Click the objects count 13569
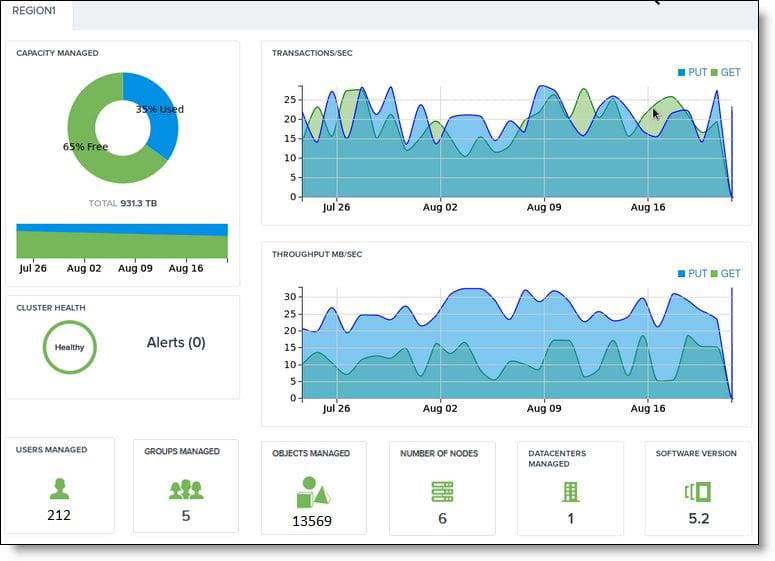Image resolution: width=775 pixels, height=561 pixels. coord(312,521)
